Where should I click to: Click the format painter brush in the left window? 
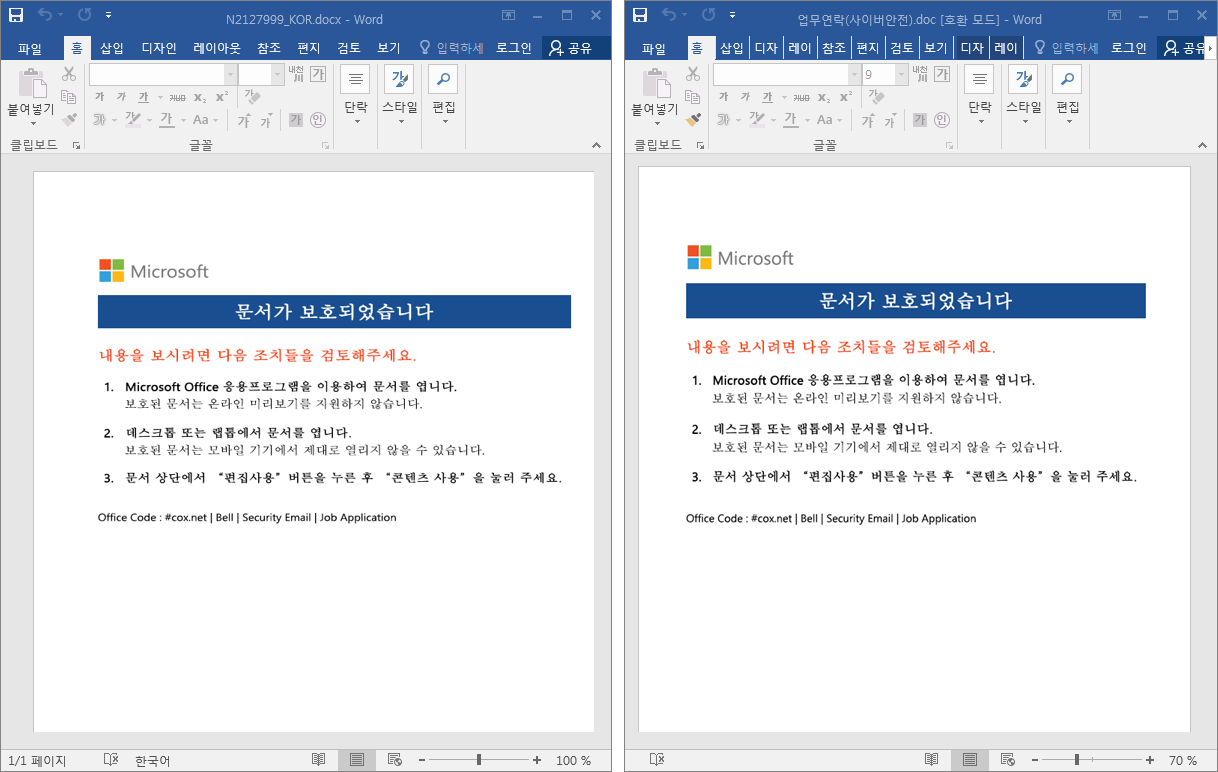click(69, 120)
